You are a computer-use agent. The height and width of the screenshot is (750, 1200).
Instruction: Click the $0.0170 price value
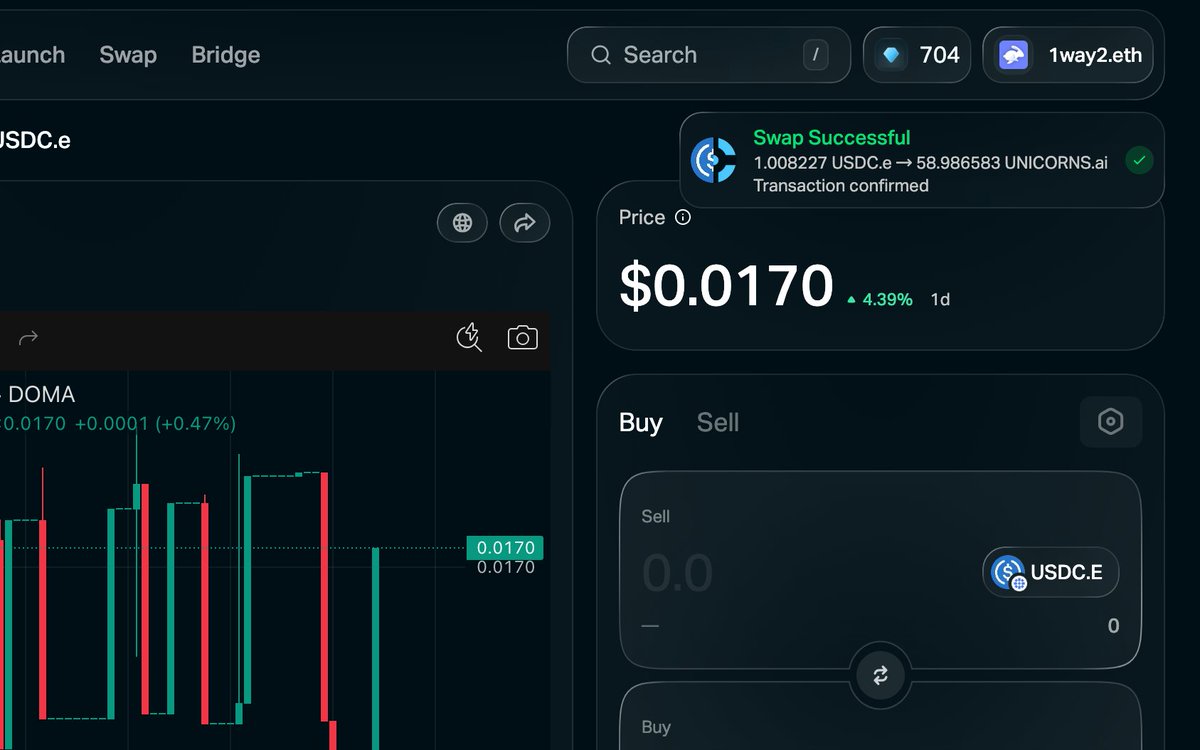[726, 286]
